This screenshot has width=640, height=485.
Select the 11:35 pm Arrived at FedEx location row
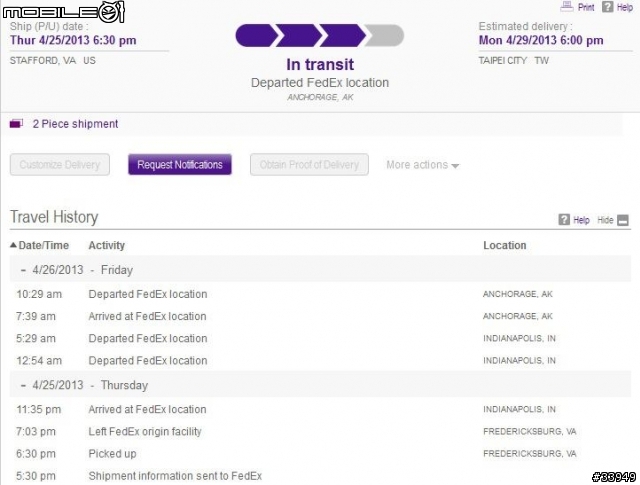320,409
